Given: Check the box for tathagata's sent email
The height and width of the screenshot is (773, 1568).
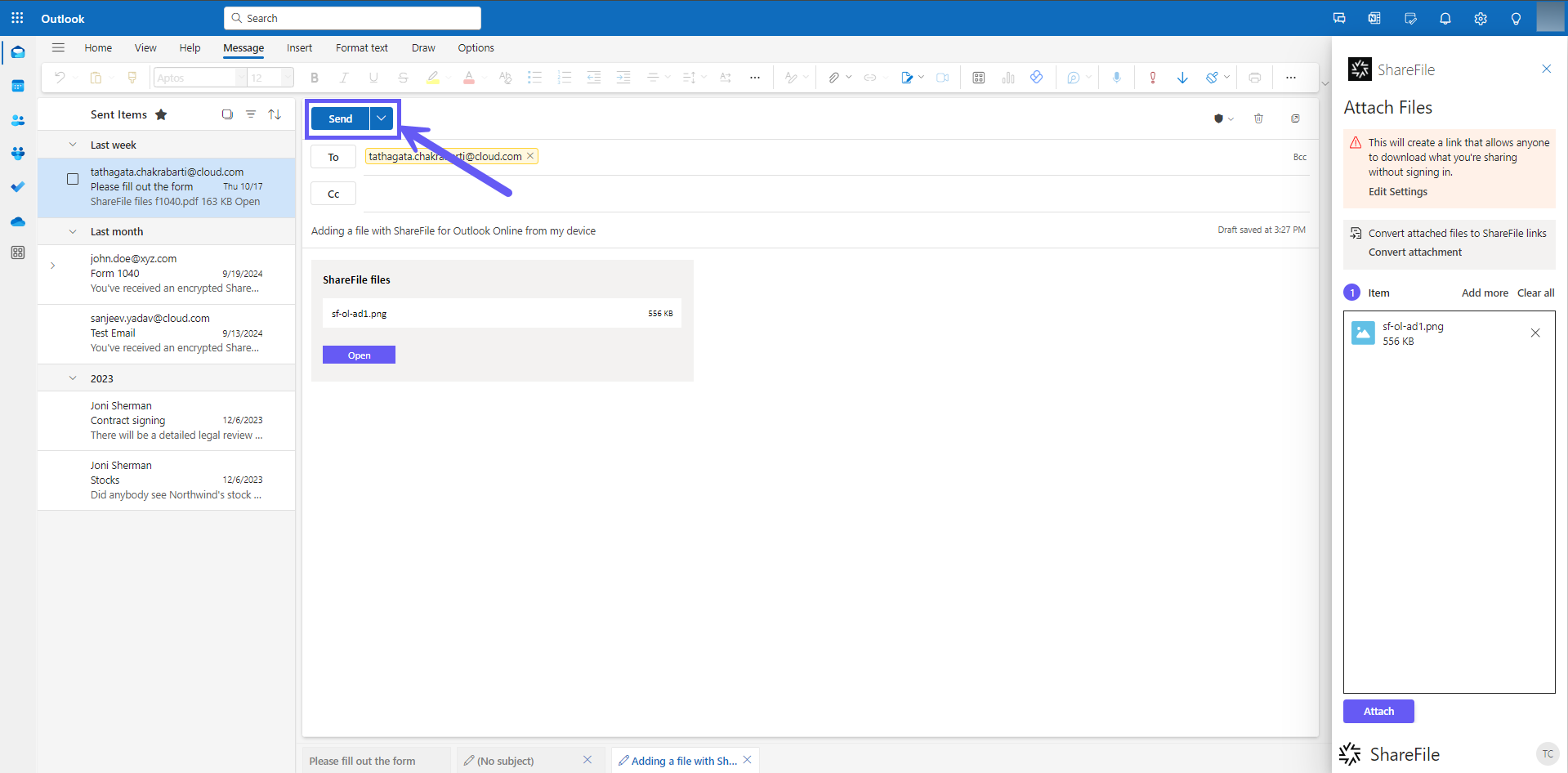Looking at the screenshot, I should (73, 179).
